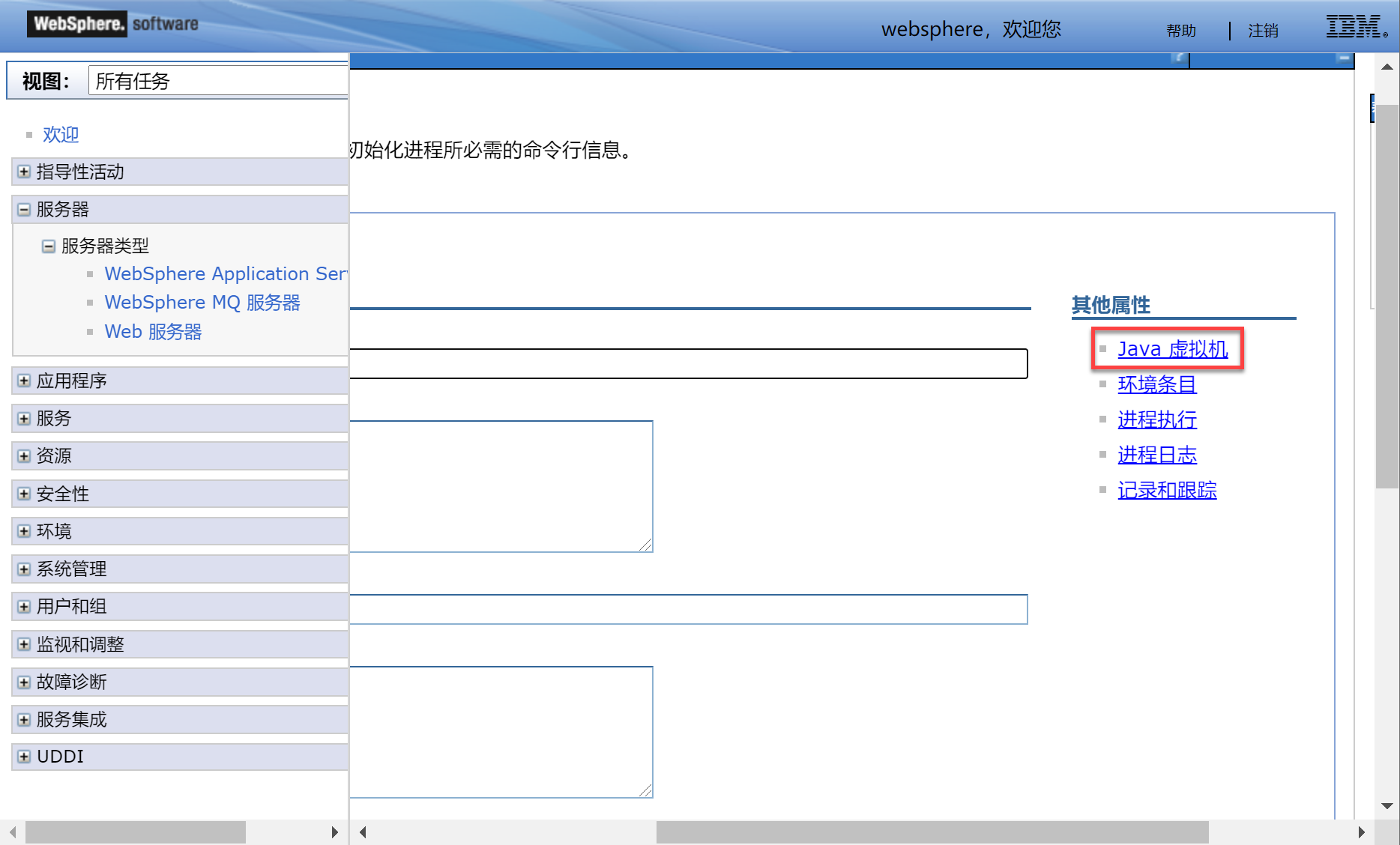Open the 进程执行 link
Screen dimensions: 1400x845
coord(1157,420)
